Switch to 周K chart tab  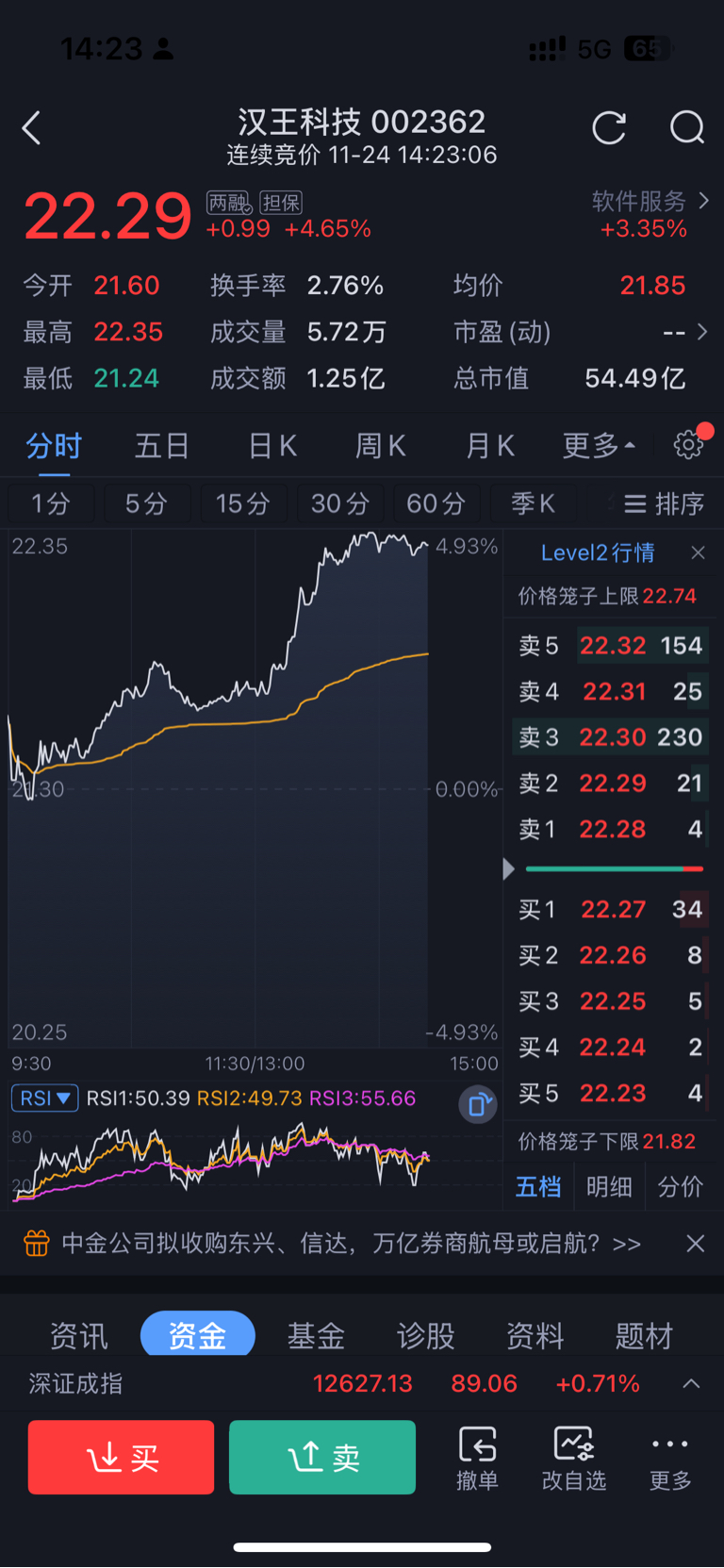click(x=380, y=445)
